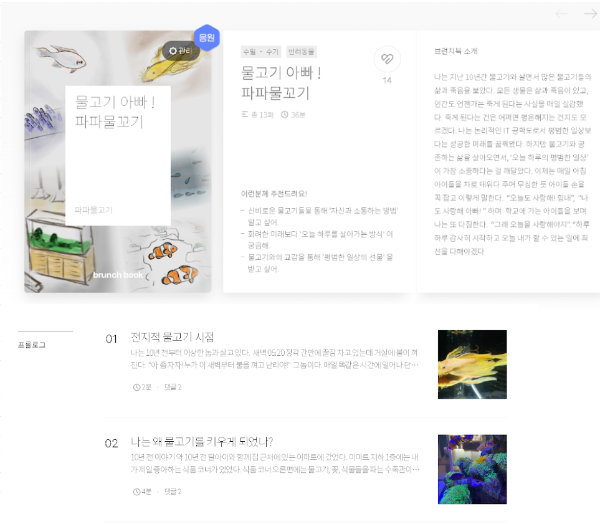
Task: Open episode 02 나는 왜 물고기를 키우게 되었나?
Action: (x=202, y=442)
